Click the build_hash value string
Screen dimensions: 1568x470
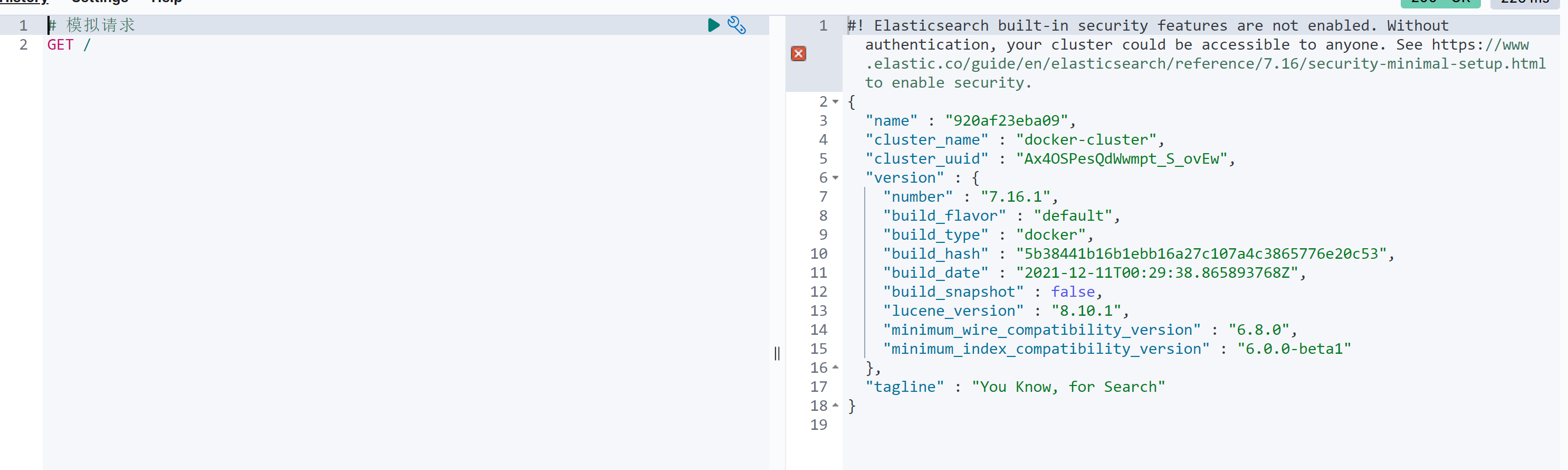click(x=1201, y=253)
